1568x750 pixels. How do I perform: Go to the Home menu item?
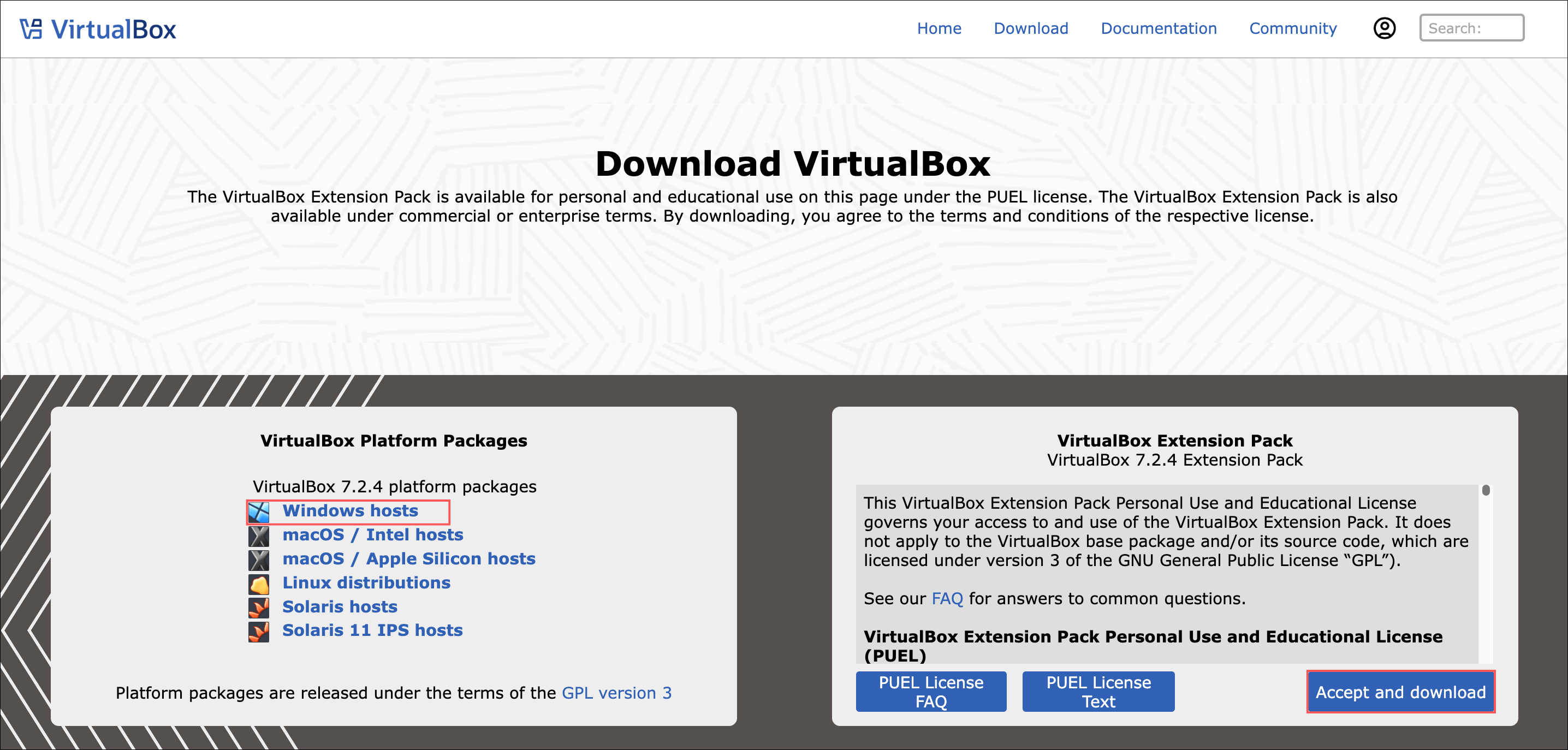pos(939,28)
